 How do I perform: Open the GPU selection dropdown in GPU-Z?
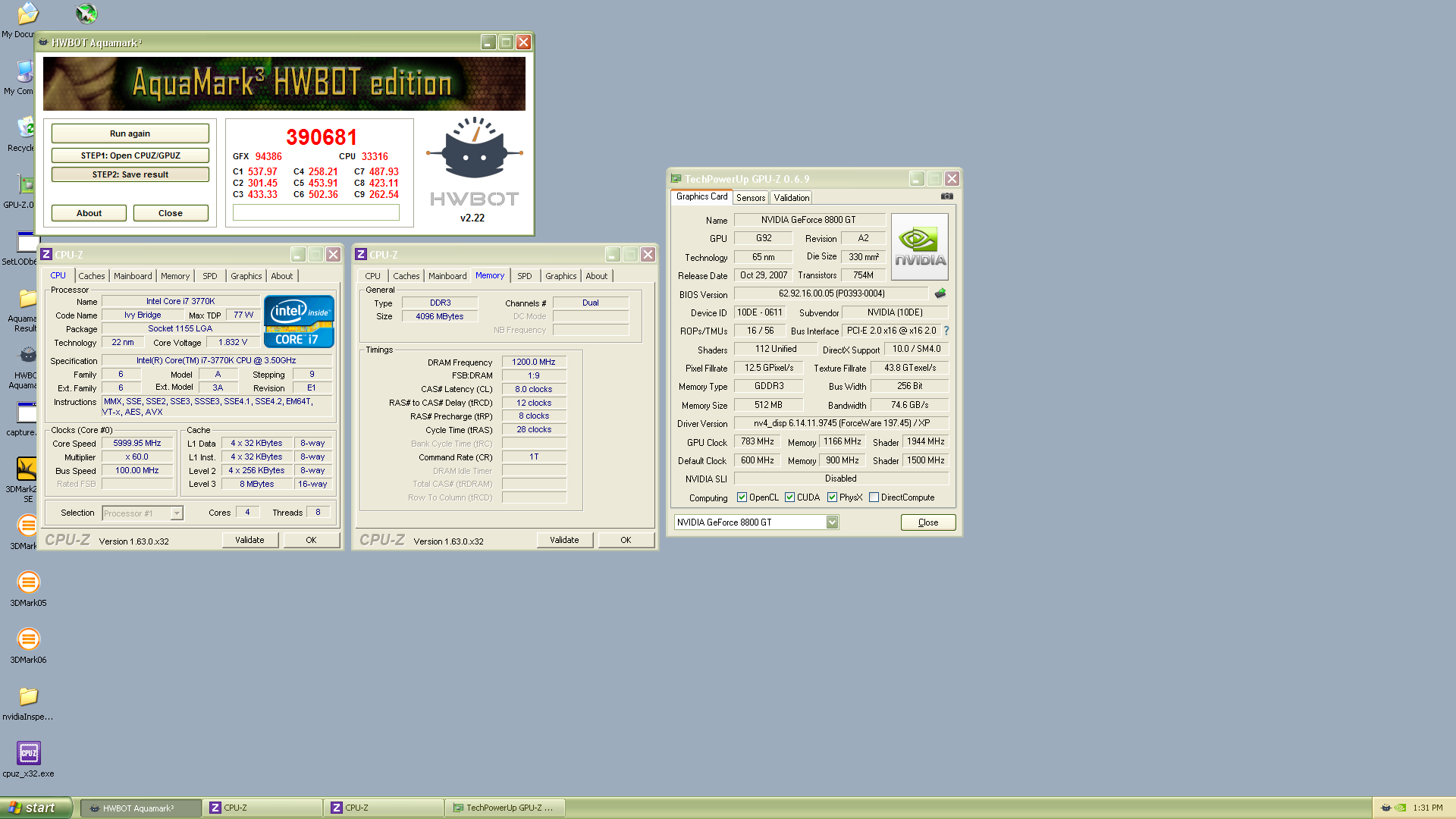(756, 522)
